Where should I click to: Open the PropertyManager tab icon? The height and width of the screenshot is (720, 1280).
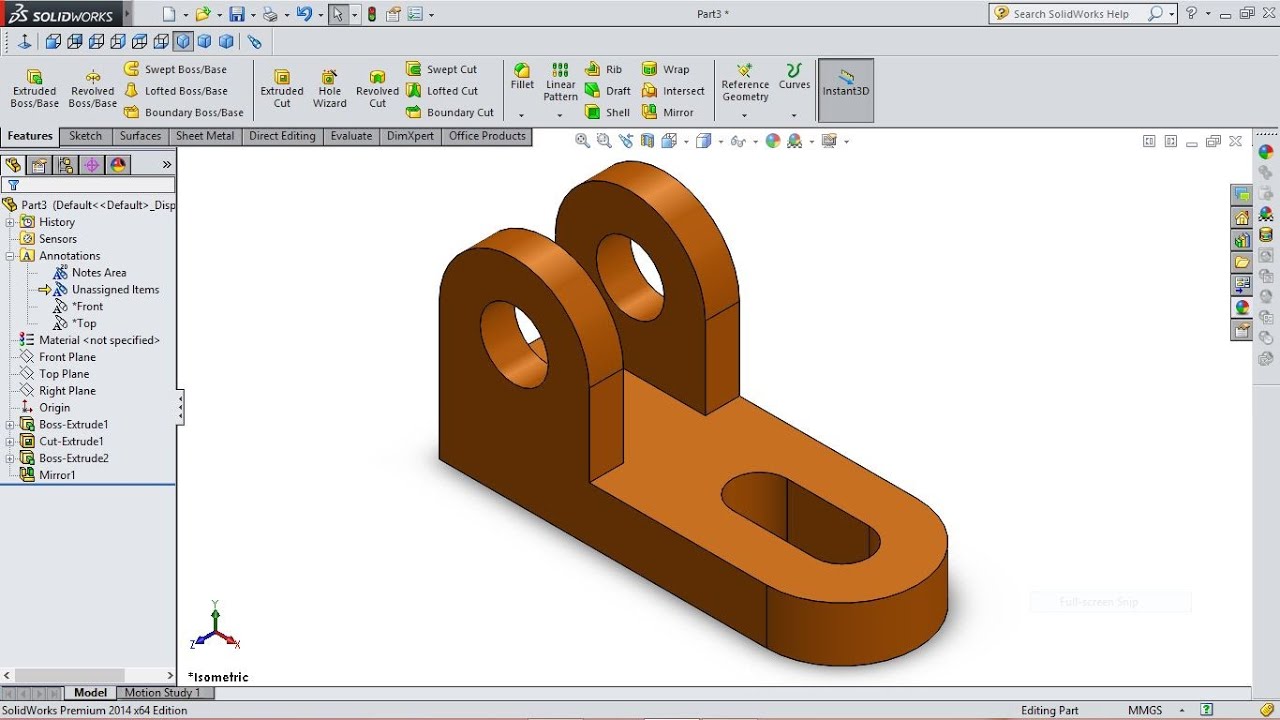[39, 165]
